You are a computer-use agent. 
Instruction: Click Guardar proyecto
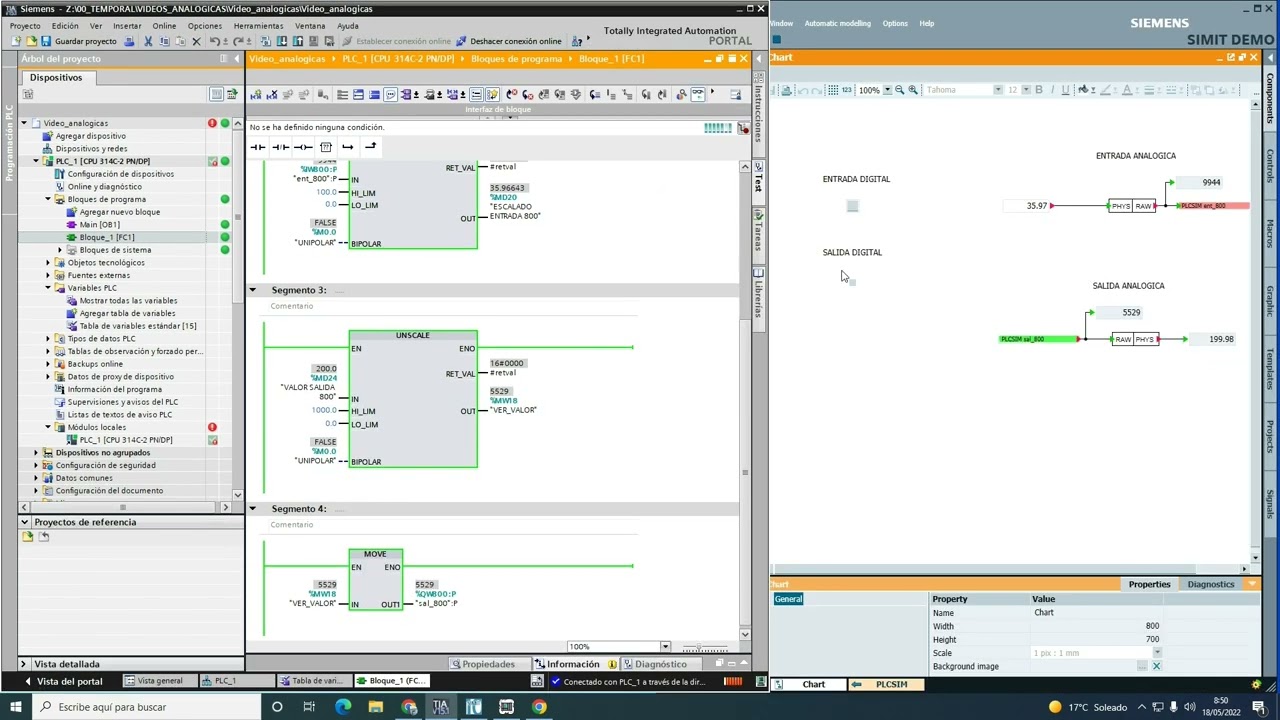(78, 41)
